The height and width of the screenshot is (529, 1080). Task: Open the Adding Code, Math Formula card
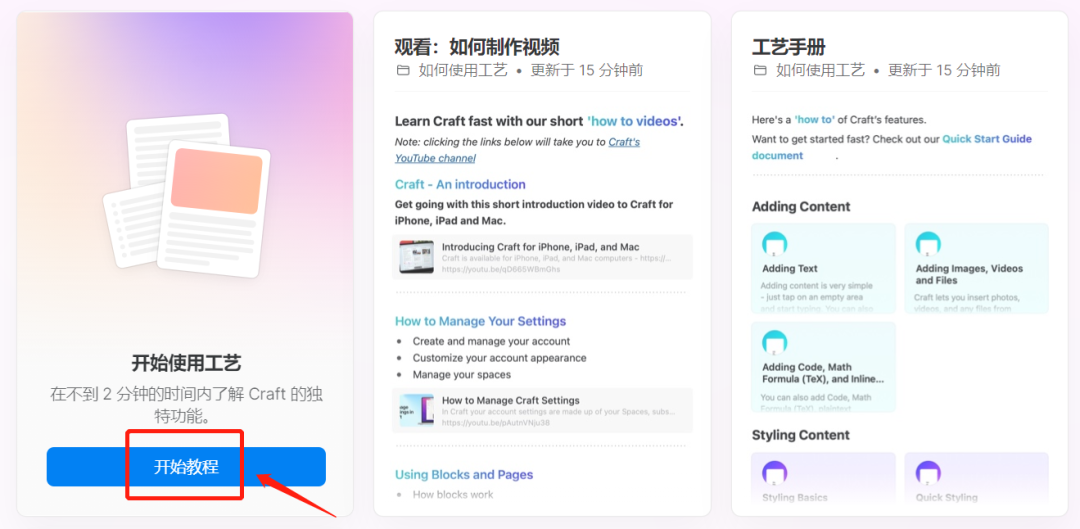click(x=823, y=367)
